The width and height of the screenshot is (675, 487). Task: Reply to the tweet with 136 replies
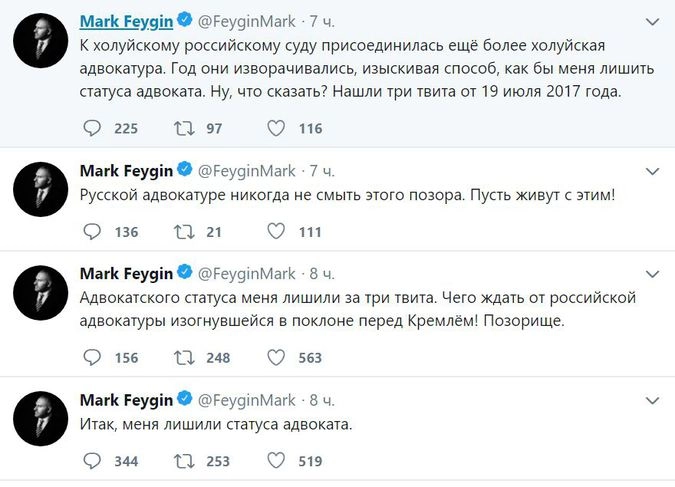tap(92, 232)
